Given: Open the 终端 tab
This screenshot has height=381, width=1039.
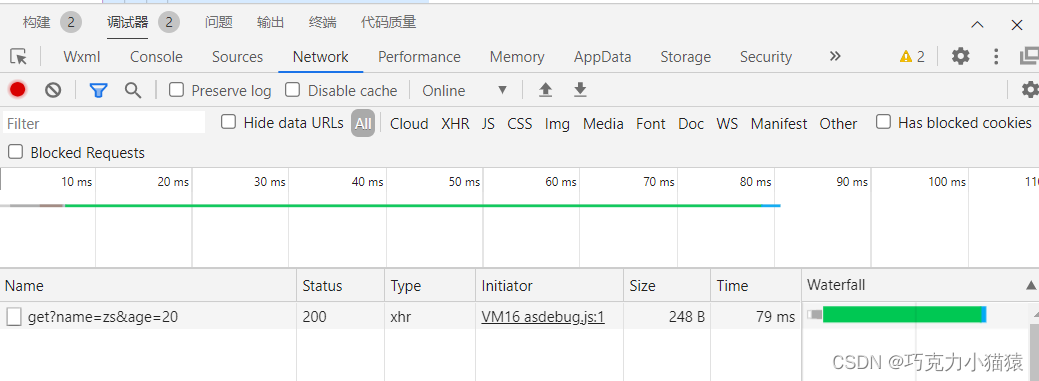Looking at the screenshot, I should 323,23.
